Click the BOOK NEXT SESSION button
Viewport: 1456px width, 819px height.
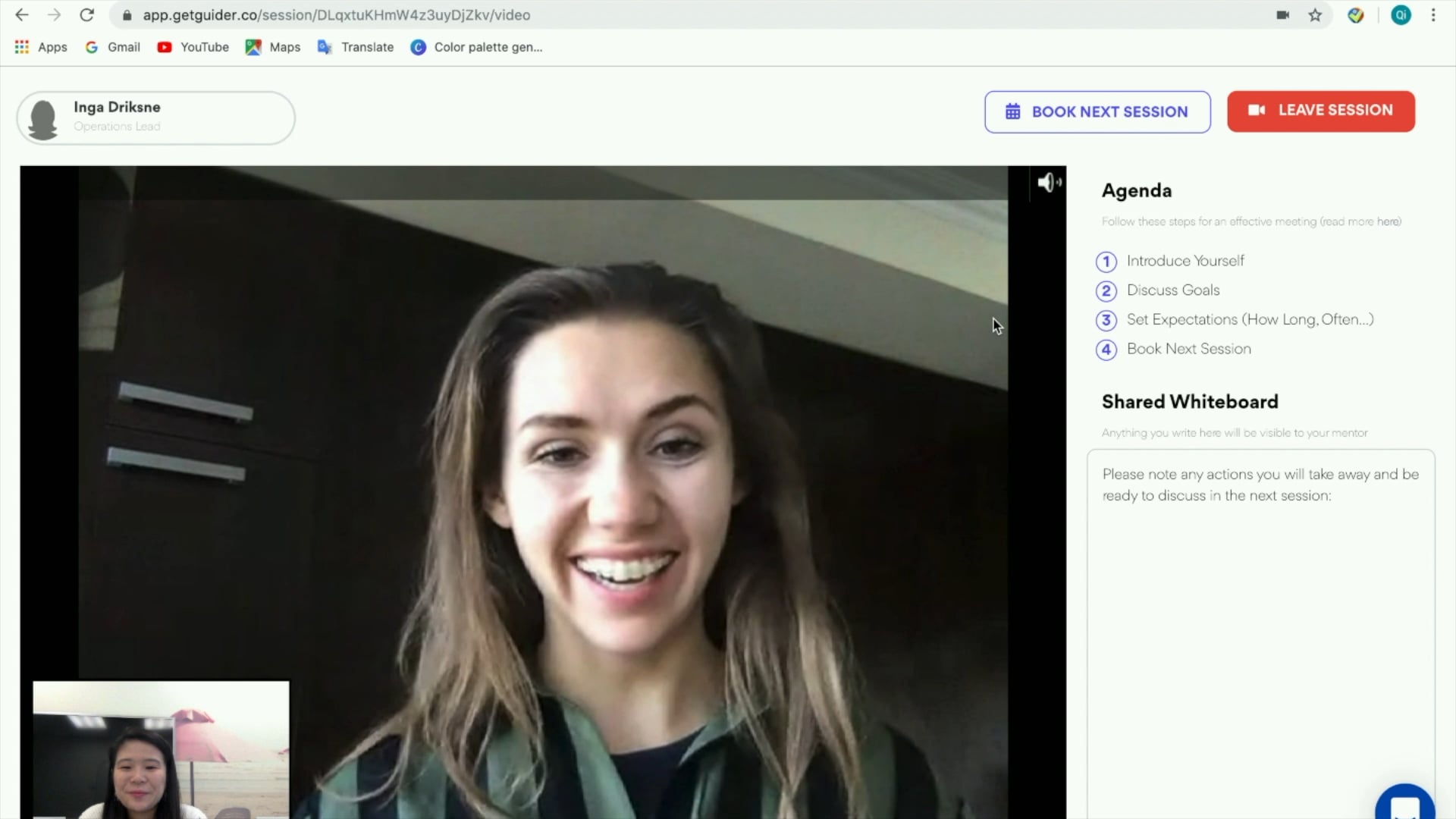point(1098,111)
